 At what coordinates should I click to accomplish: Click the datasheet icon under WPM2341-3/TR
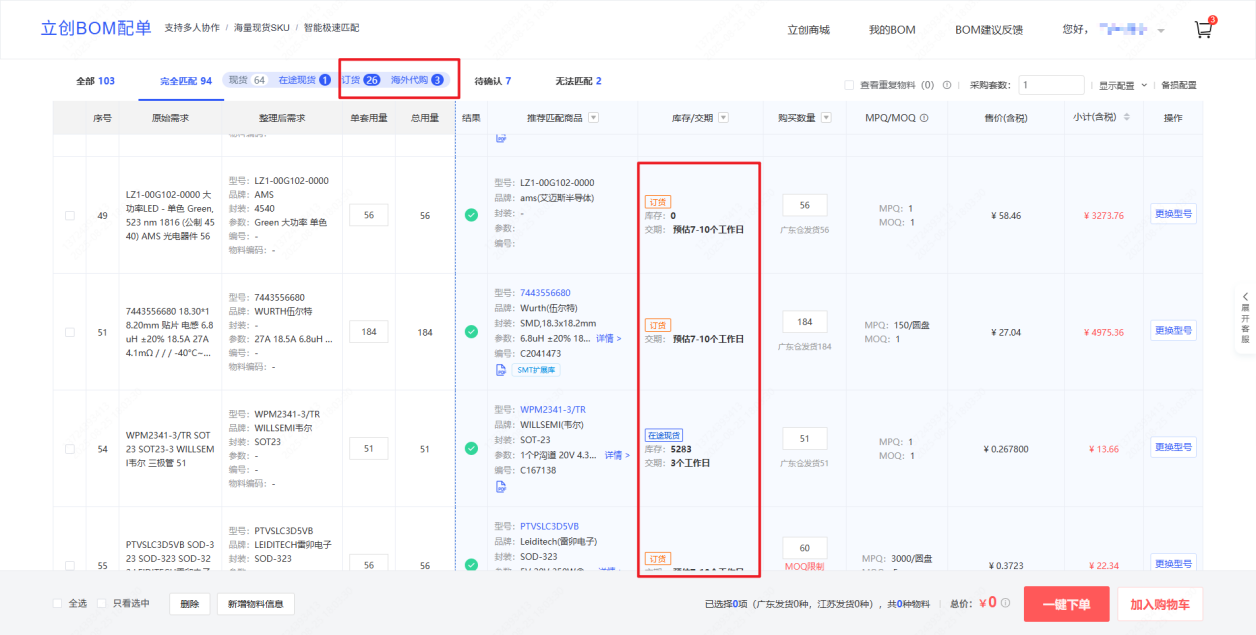(x=501, y=487)
